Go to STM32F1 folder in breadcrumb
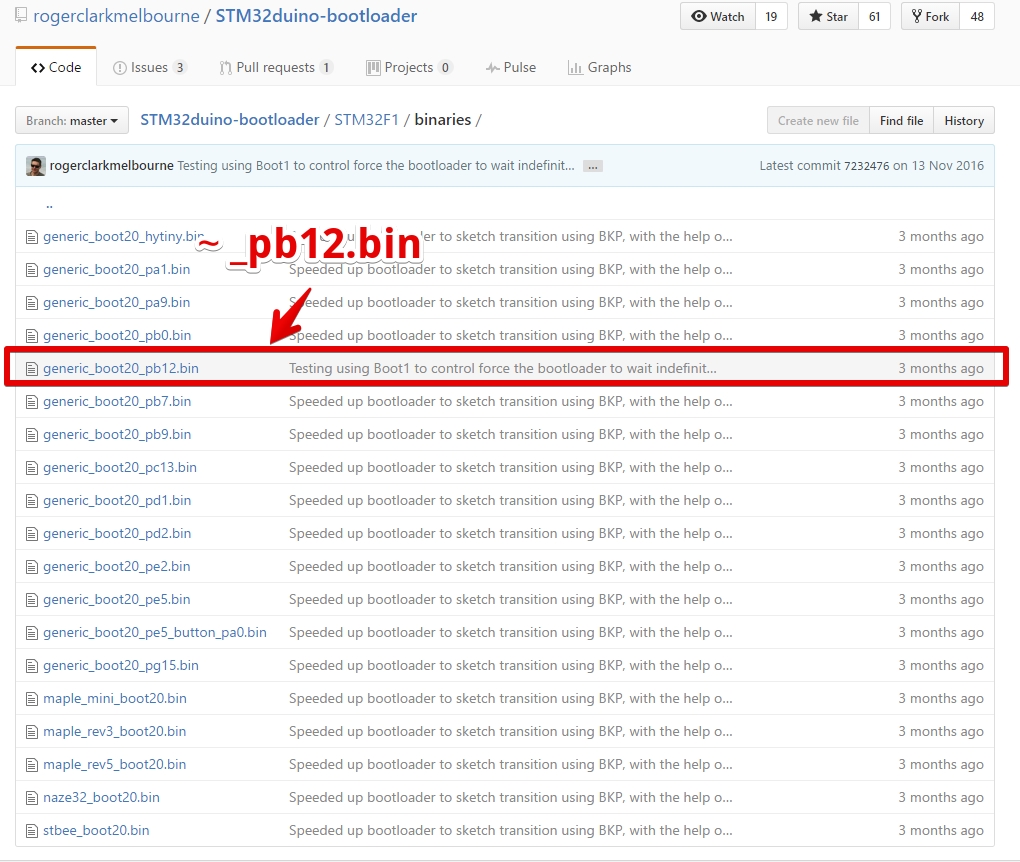Screen dimensions: 1020x862 coord(366,120)
